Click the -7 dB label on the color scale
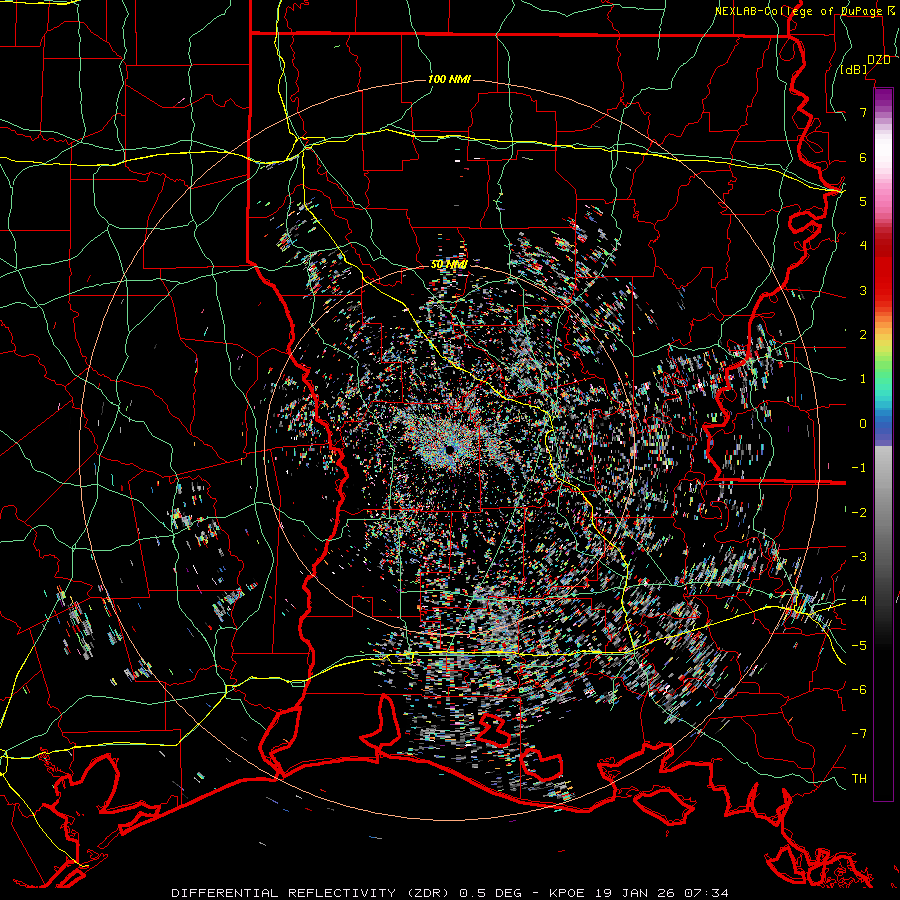The width and height of the screenshot is (900, 900). 859,734
